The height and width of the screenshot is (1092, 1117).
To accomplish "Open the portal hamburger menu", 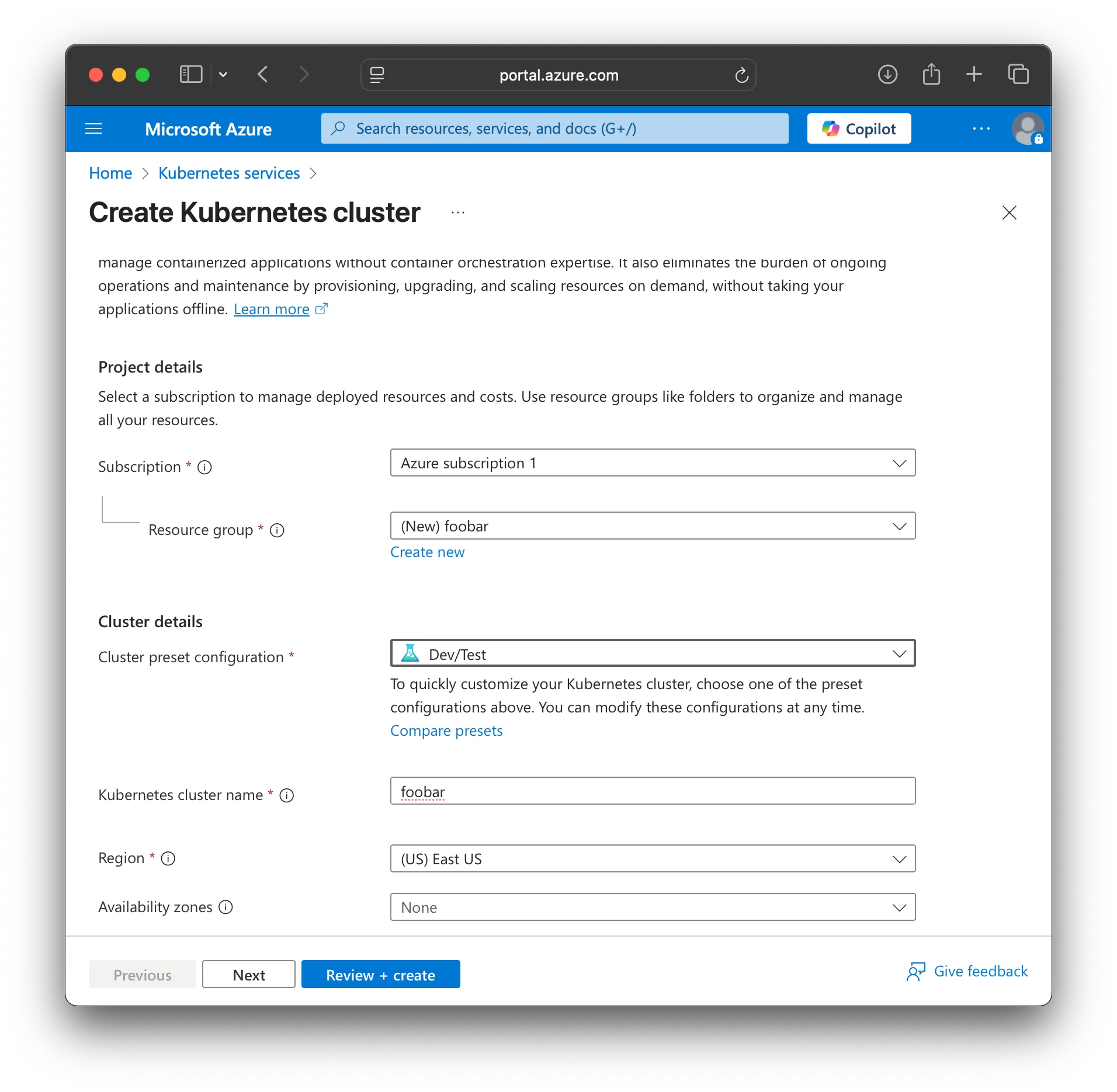I will (94, 128).
